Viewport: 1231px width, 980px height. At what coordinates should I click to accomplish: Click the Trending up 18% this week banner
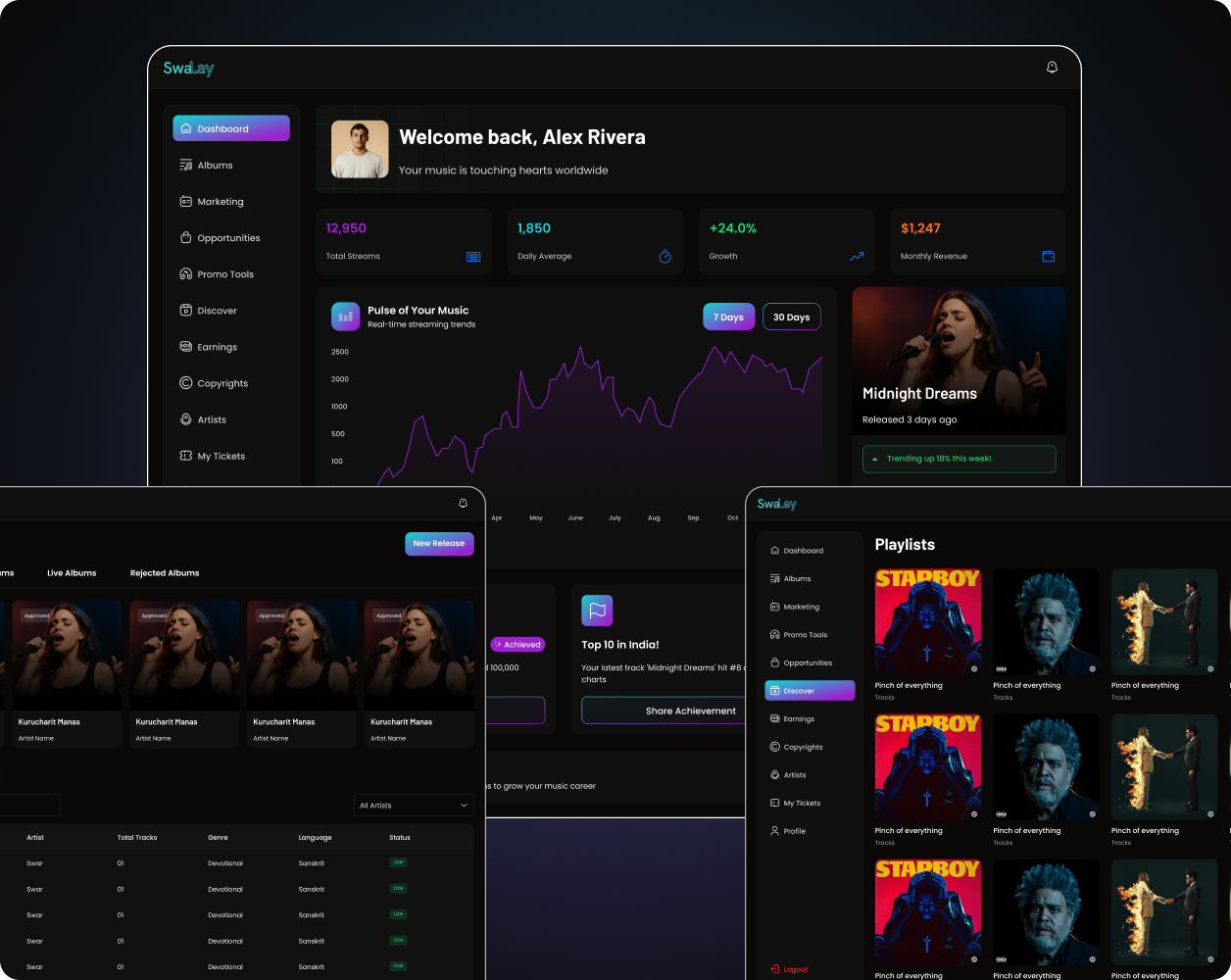958,459
